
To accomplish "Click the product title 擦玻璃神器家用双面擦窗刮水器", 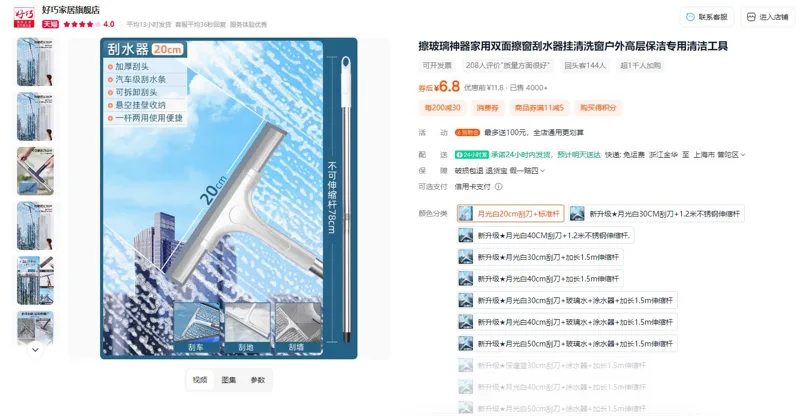I will pos(573,46).
